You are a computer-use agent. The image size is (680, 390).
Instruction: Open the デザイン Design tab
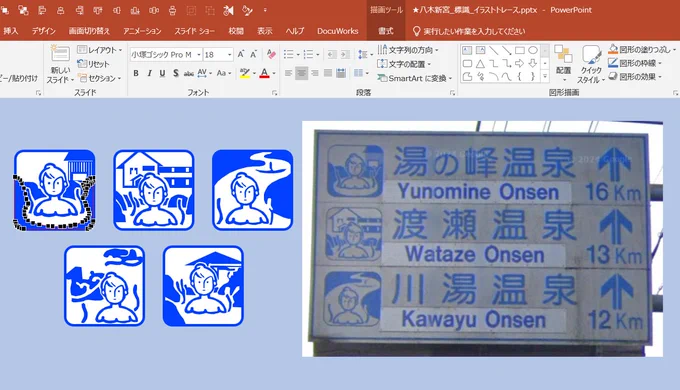point(44,31)
